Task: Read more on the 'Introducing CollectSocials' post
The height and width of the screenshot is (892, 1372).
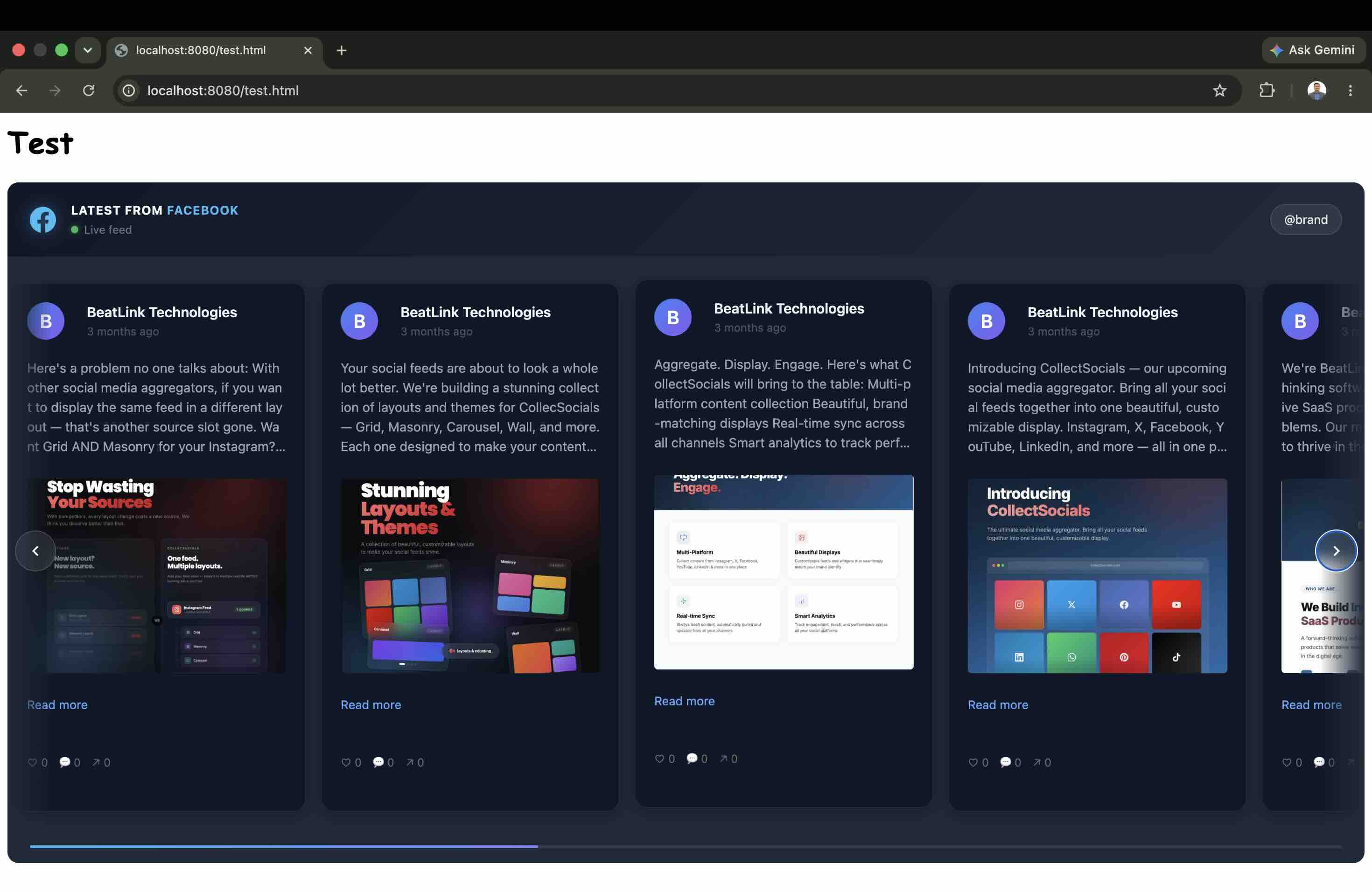Action: 998,705
